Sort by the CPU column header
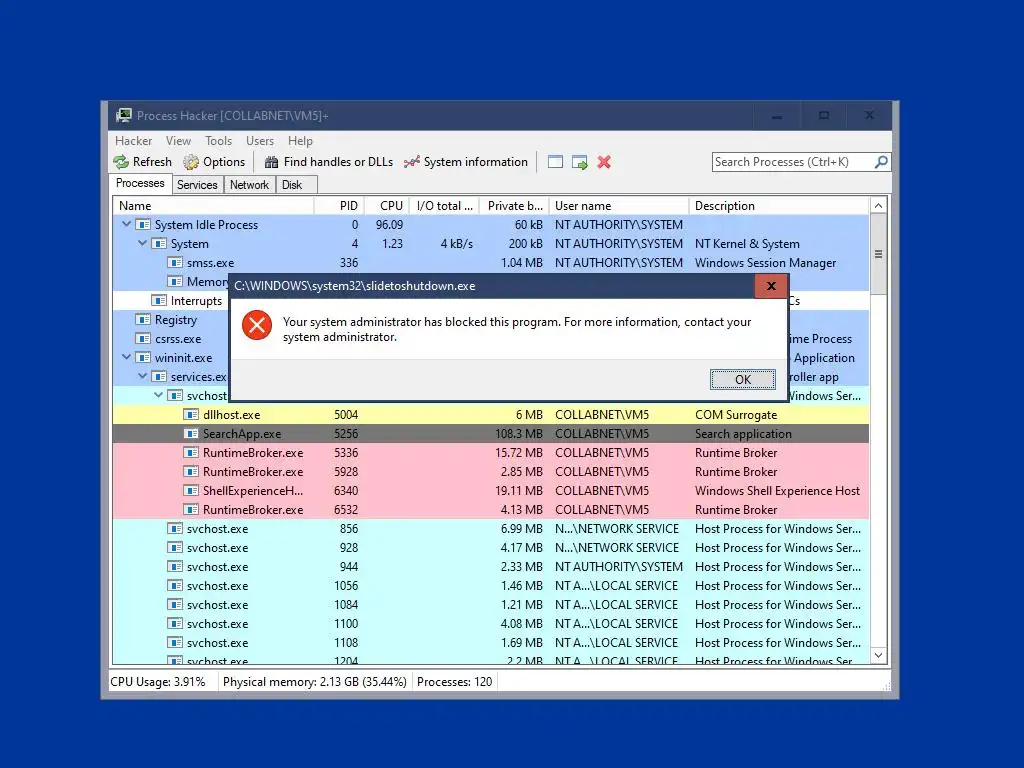The height and width of the screenshot is (768, 1024). point(387,206)
